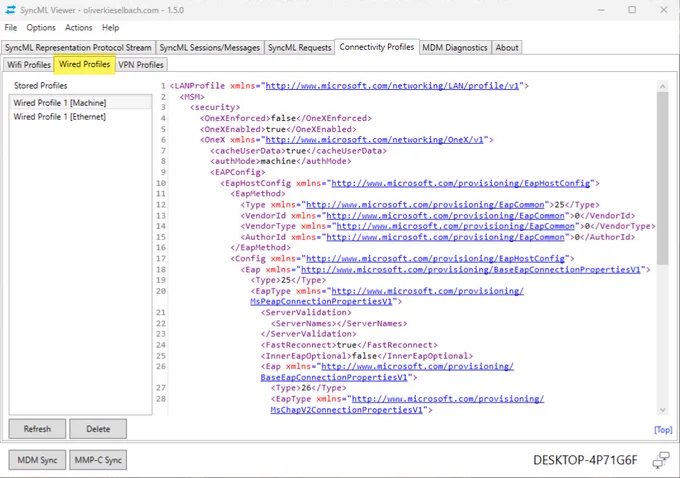Click the MMP-C Sync button
Screen dimensions: 680x478
(98, 460)
